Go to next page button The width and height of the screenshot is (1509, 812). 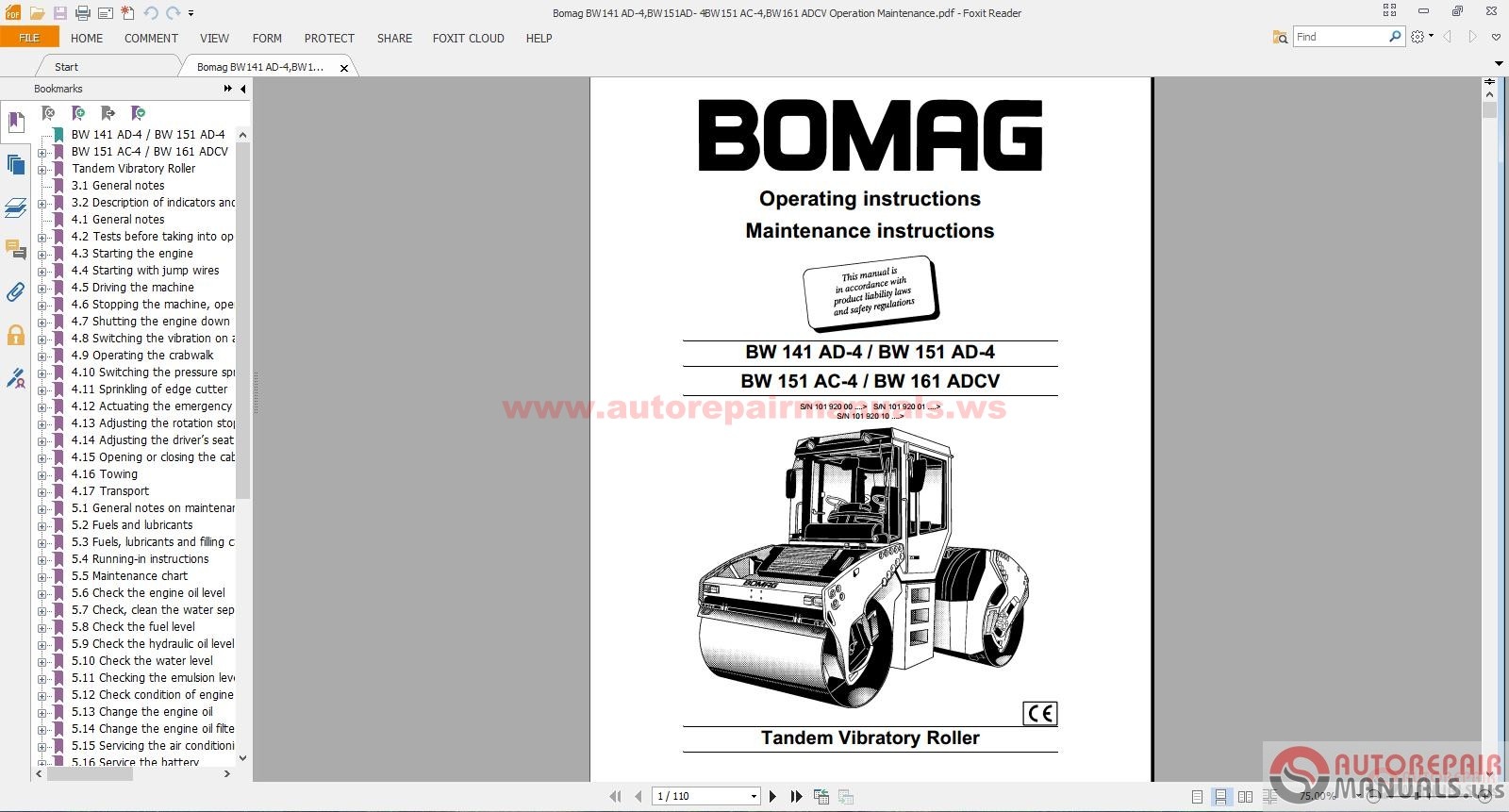pyautogui.click(x=773, y=796)
